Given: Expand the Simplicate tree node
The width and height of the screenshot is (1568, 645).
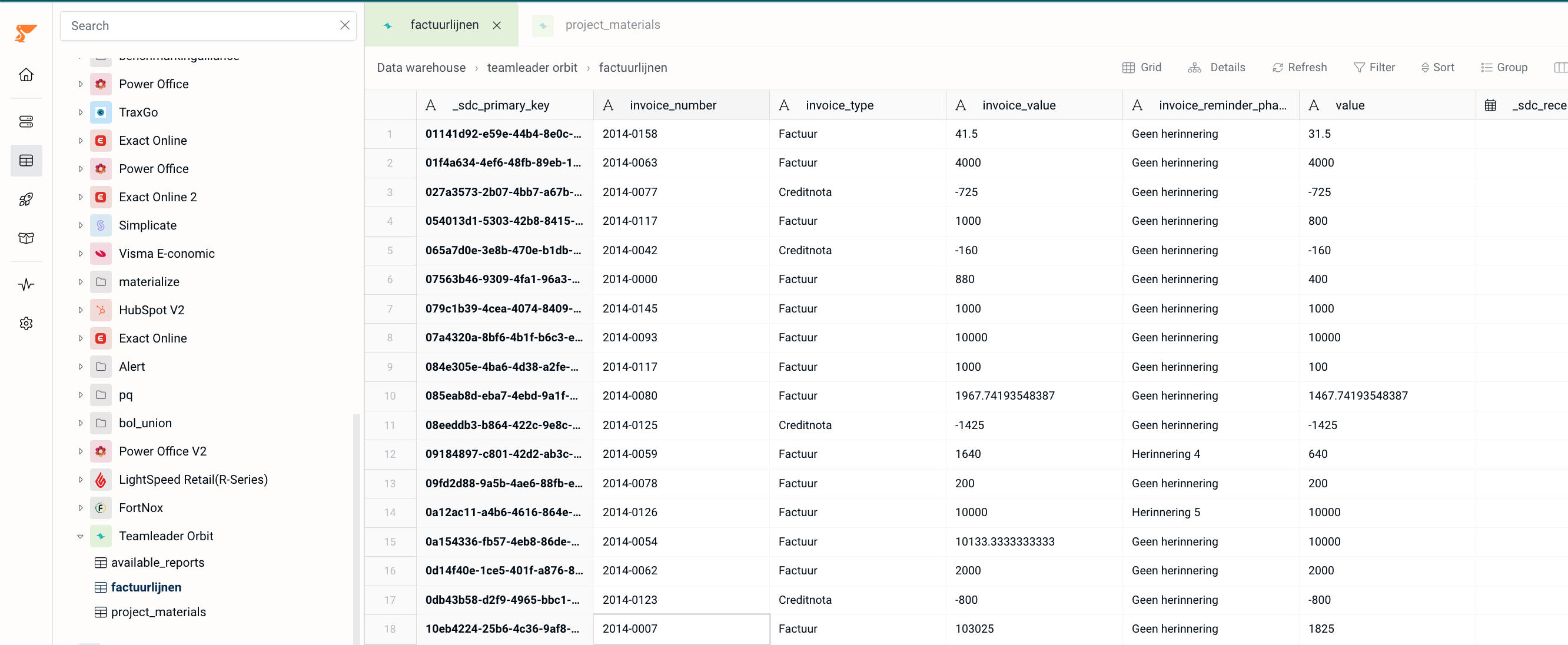Looking at the screenshot, I should tap(81, 225).
